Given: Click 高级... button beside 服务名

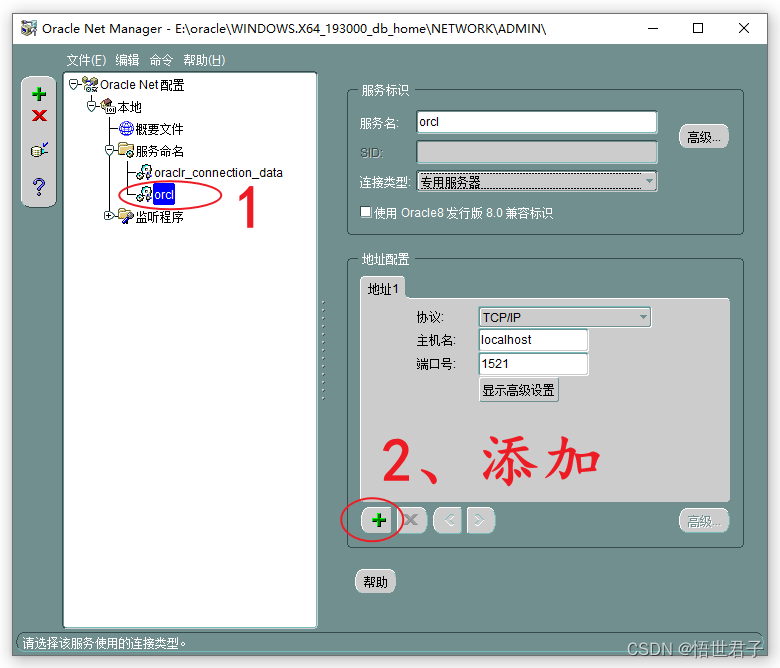Looking at the screenshot, I should click(x=703, y=137).
